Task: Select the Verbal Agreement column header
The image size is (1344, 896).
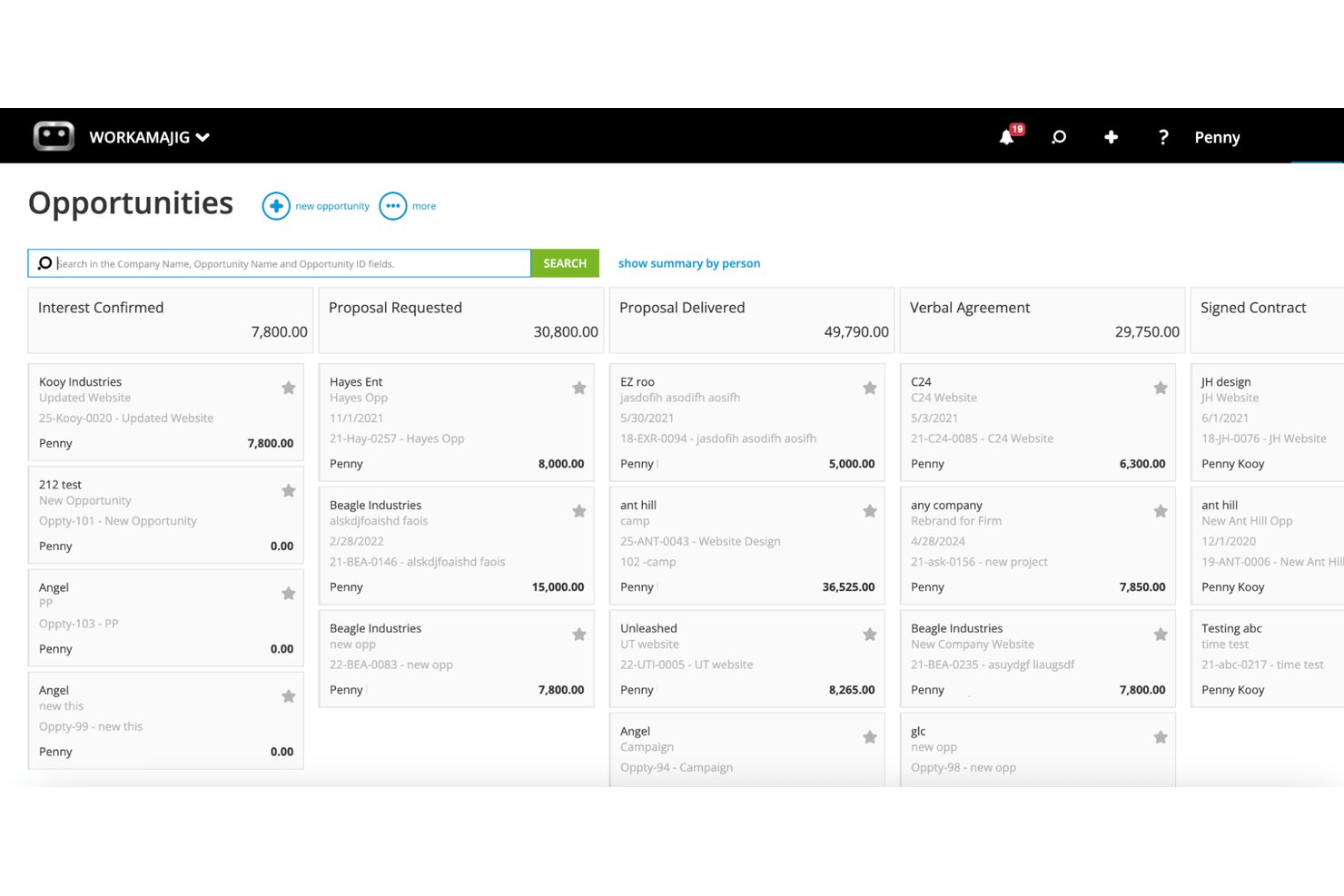Action: 1043,320
